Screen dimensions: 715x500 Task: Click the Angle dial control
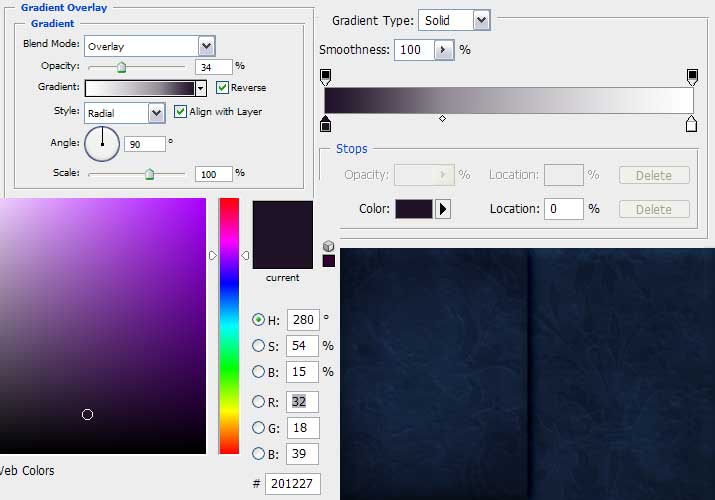click(x=101, y=143)
